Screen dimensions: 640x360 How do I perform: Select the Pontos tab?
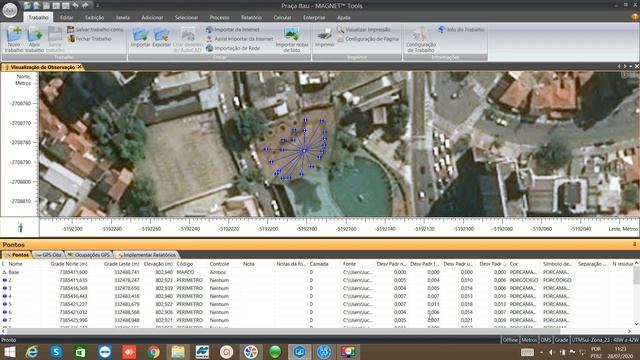(x=17, y=255)
